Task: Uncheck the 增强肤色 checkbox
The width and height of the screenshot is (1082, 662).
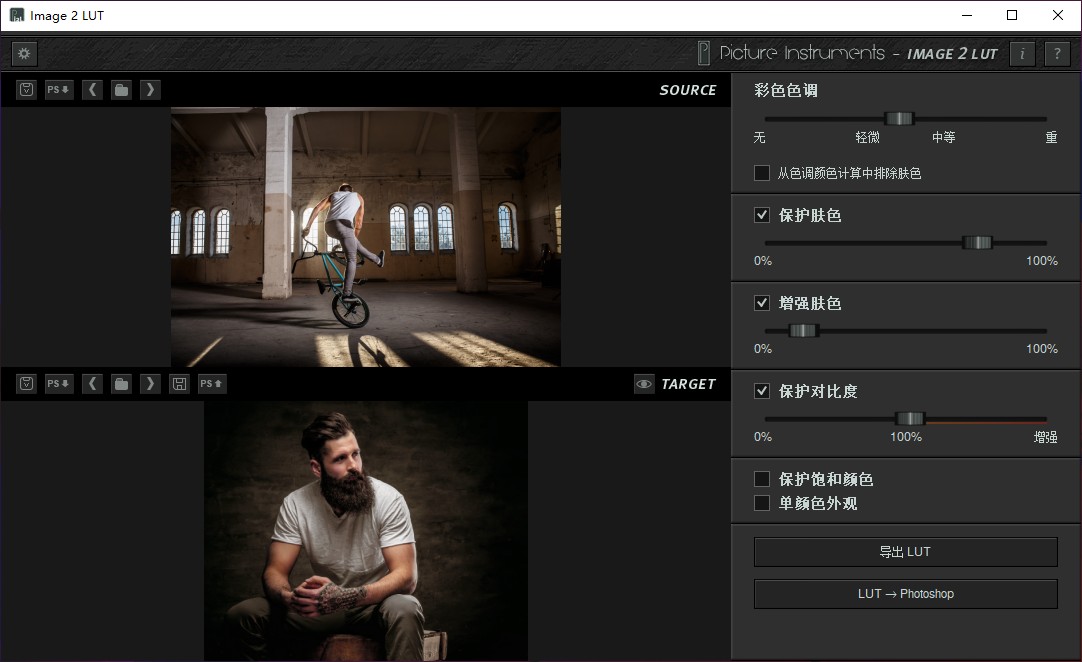Action: [x=762, y=302]
